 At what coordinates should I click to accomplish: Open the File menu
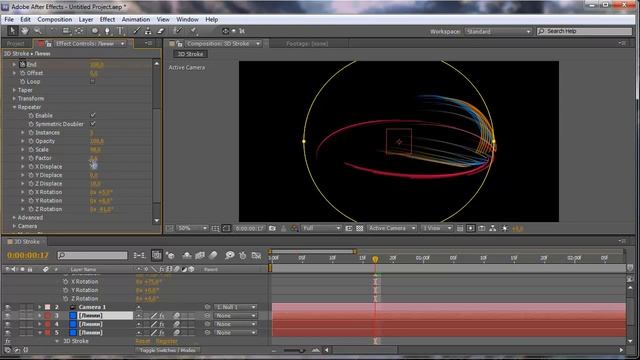[9, 19]
